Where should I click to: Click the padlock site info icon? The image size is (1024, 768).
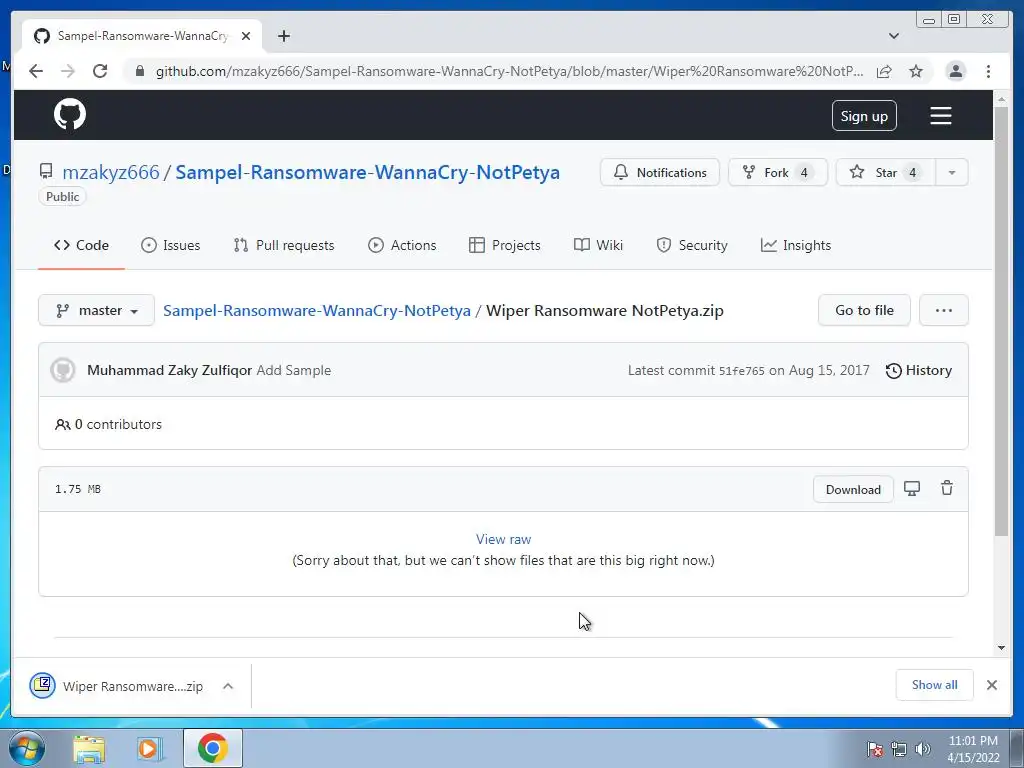140,71
